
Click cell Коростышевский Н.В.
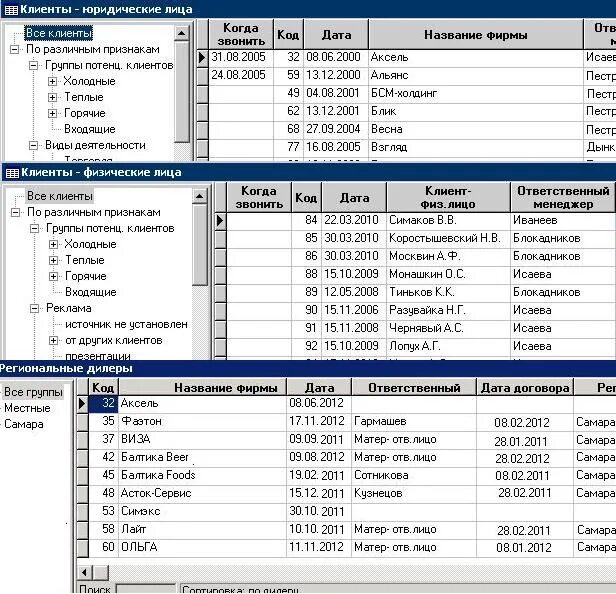tap(448, 238)
